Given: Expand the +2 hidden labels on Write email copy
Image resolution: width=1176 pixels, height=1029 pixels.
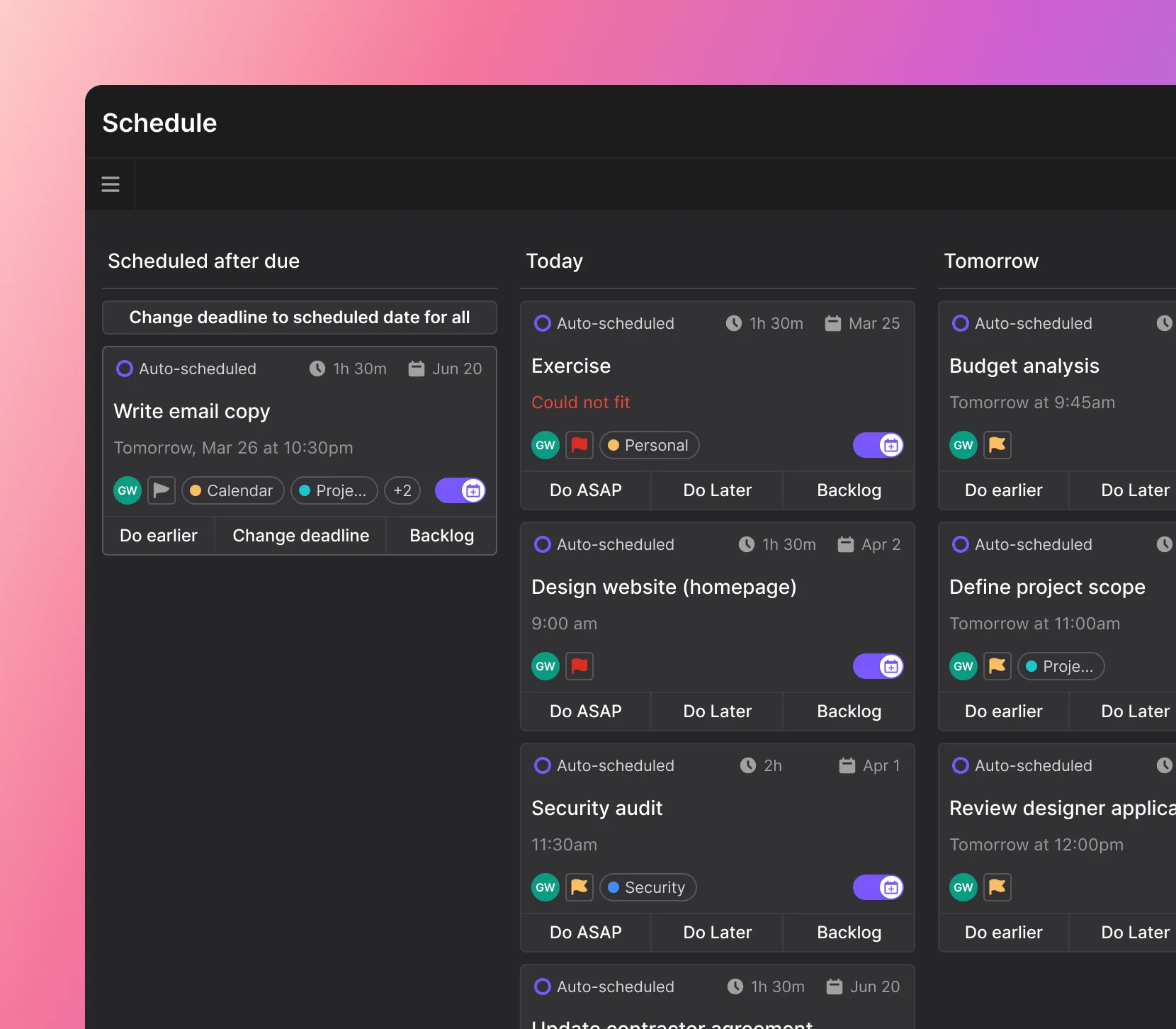Looking at the screenshot, I should [402, 490].
